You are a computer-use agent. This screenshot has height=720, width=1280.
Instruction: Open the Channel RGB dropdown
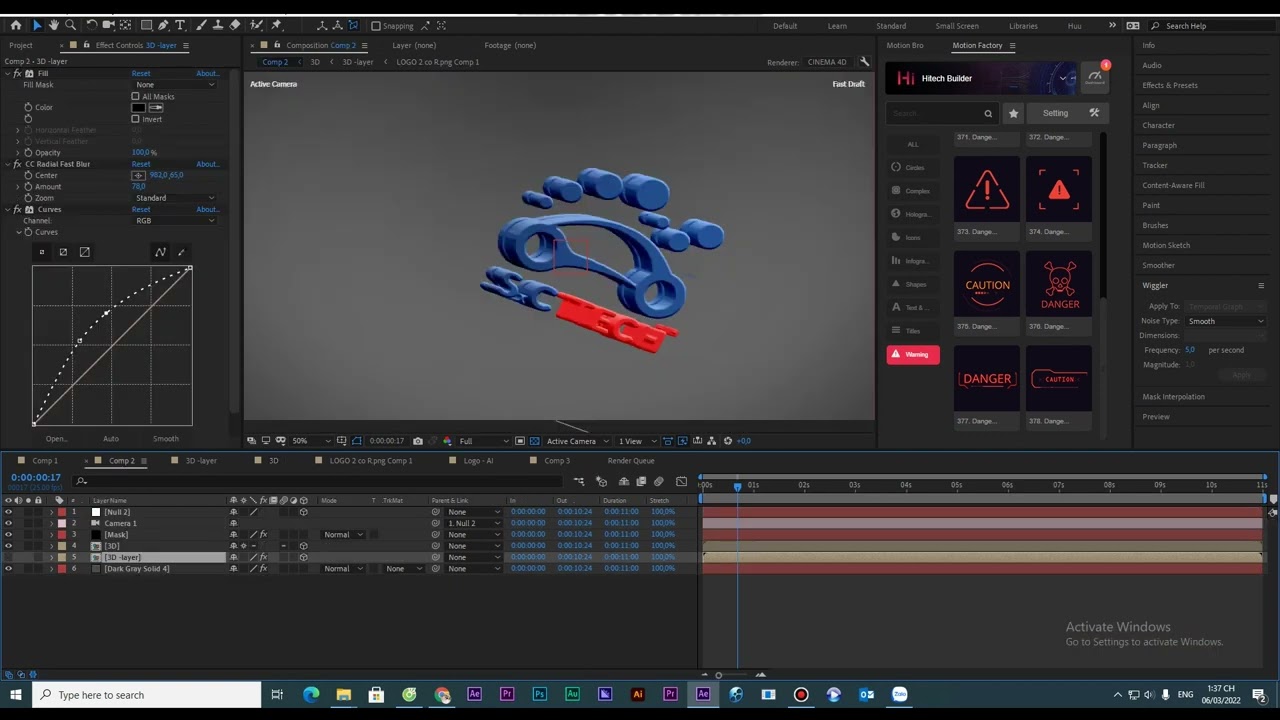coord(175,220)
